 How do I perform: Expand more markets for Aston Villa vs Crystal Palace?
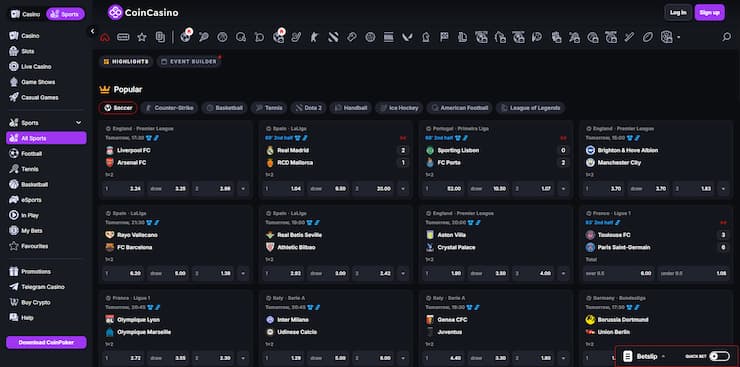[x=563, y=273]
